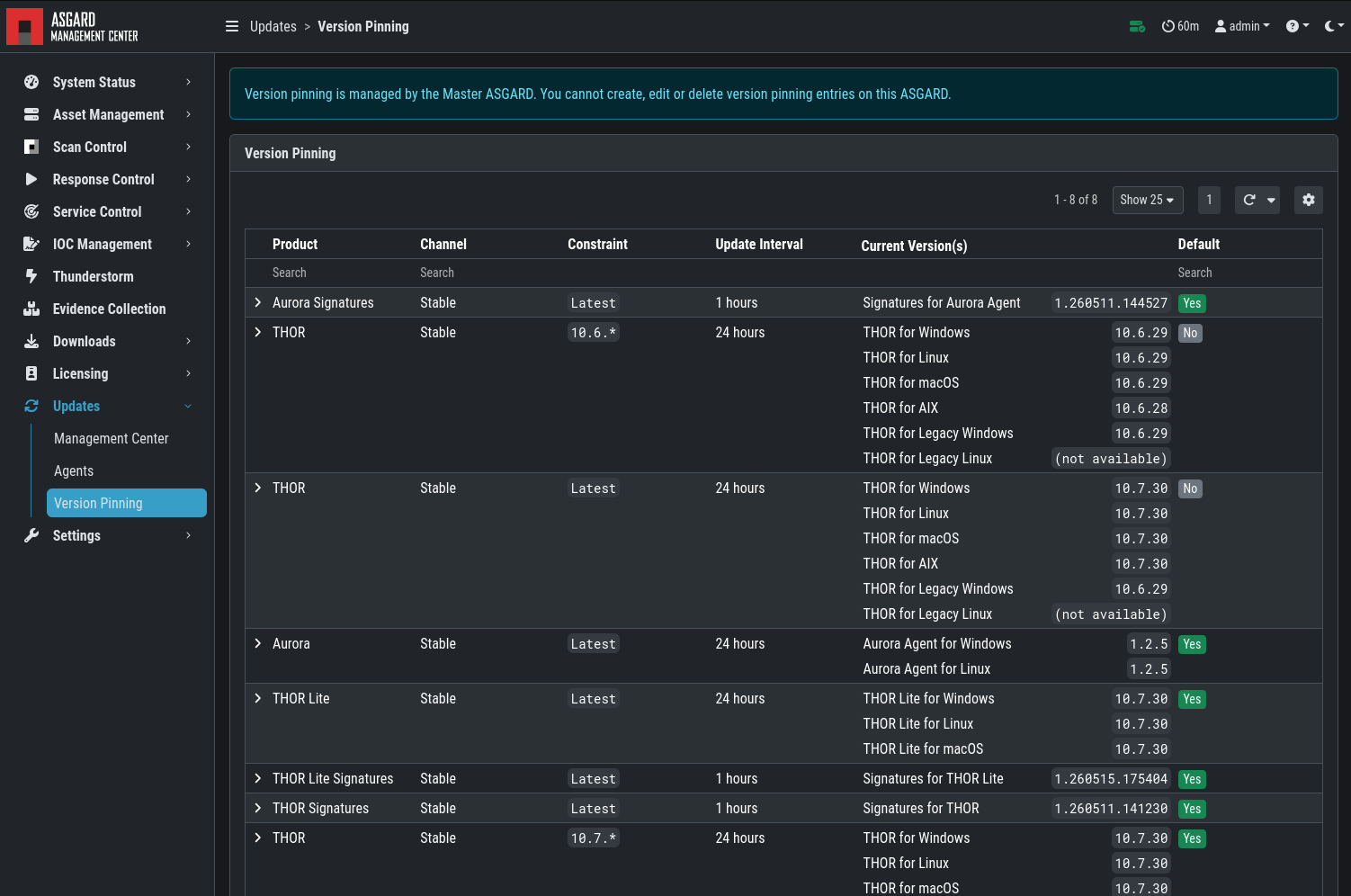Expand the THOR Lite row
Viewport: 1351px width, 896px height.
point(258,698)
